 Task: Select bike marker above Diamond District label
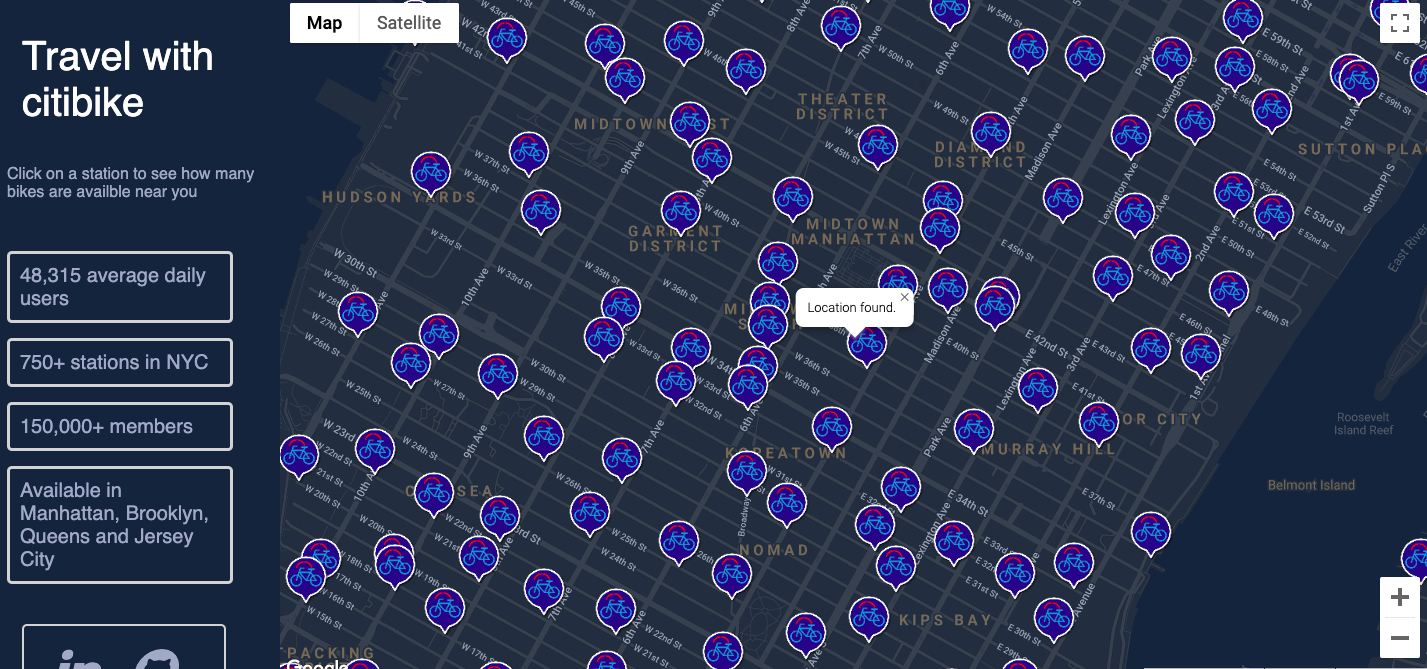(x=990, y=133)
